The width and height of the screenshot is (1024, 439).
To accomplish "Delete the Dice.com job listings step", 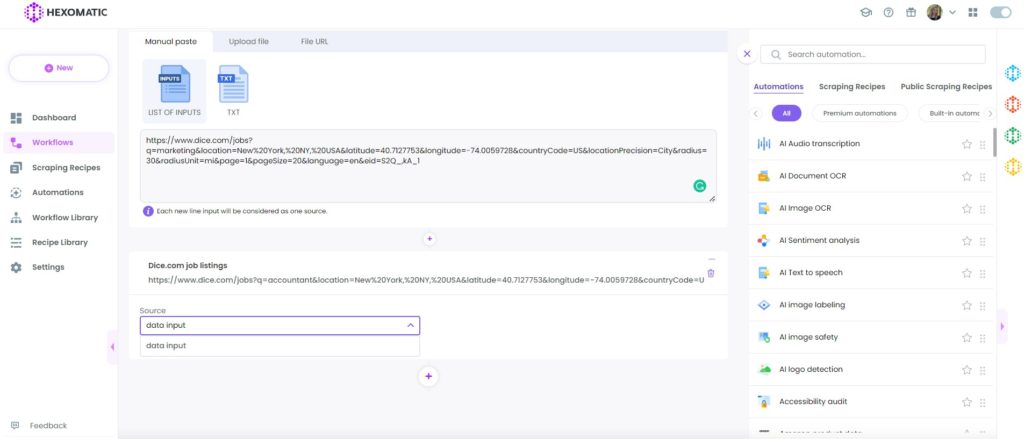I will 711,274.
